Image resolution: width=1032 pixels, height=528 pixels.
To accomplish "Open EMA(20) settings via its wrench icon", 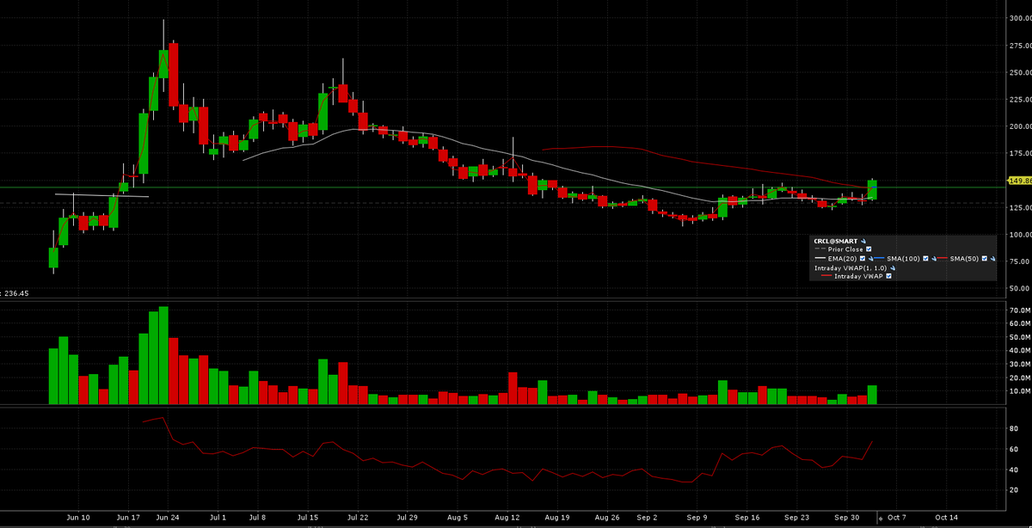I will [x=870, y=259].
